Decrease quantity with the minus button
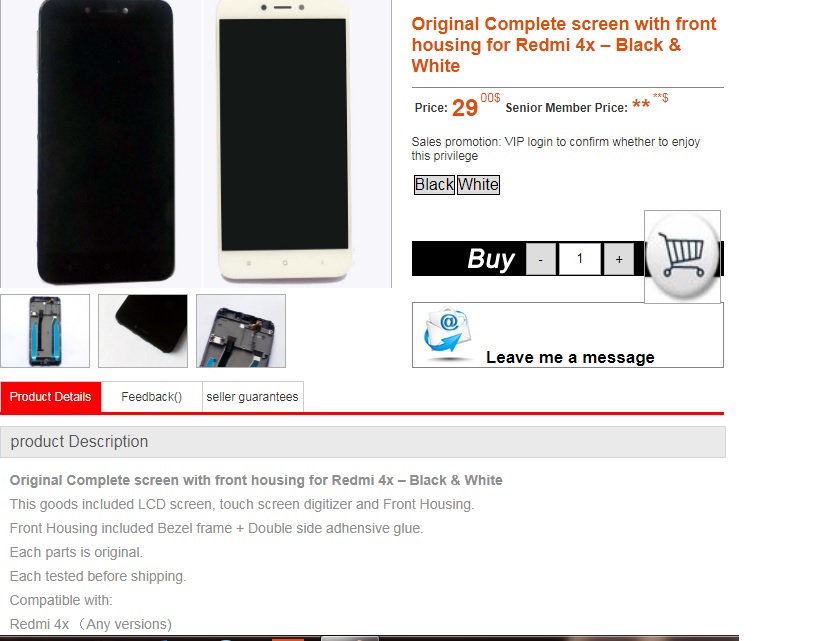This screenshot has height=641, width=819. [541, 259]
